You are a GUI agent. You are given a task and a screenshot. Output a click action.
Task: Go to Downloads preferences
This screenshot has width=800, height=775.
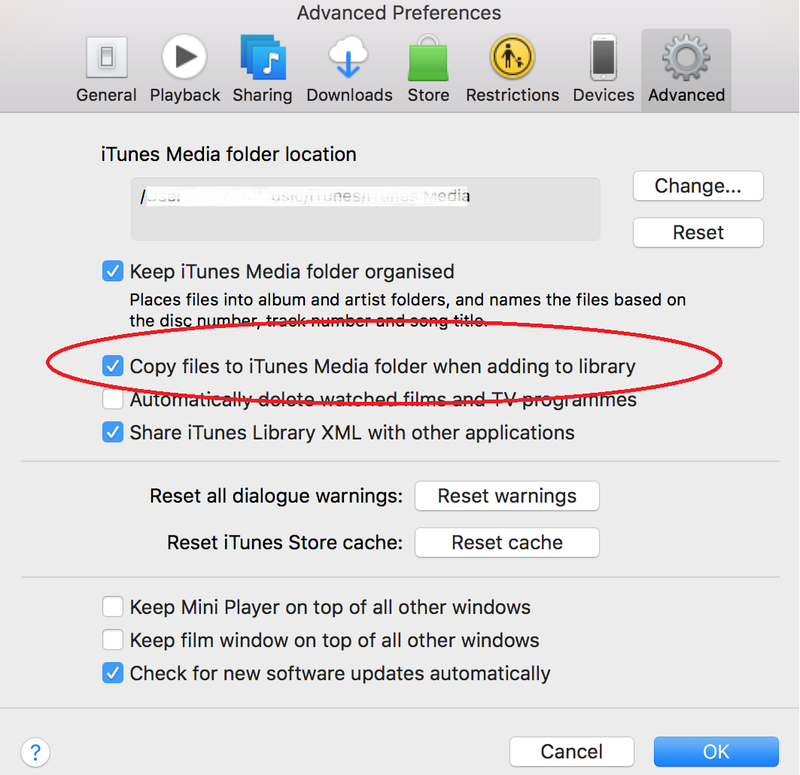pos(349,69)
